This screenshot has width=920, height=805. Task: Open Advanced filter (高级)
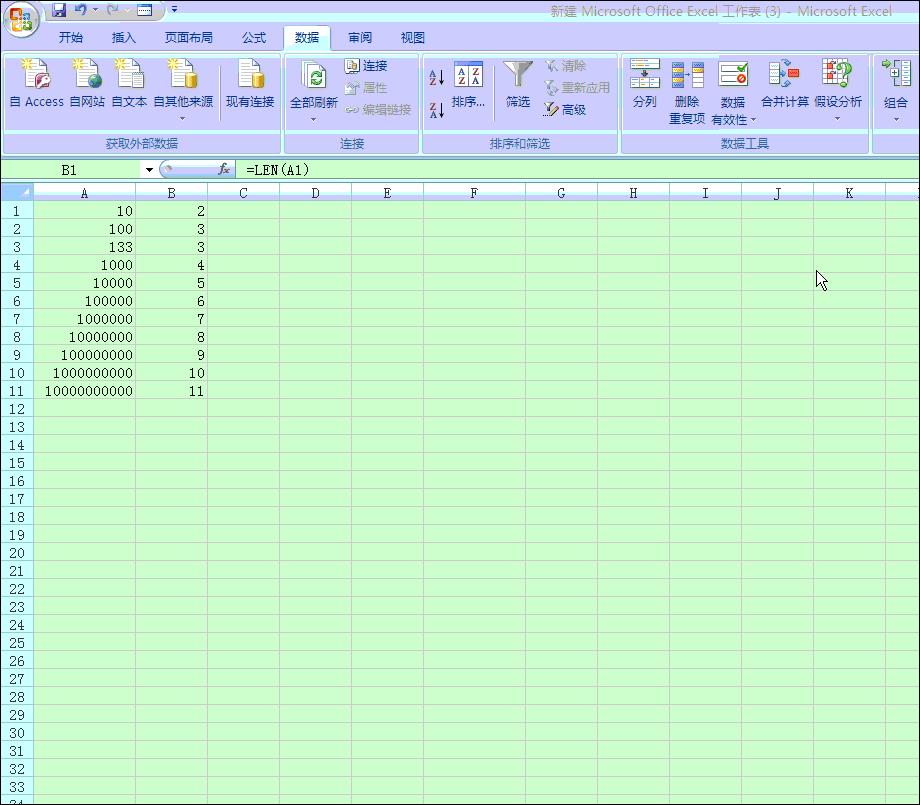click(x=564, y=110)
